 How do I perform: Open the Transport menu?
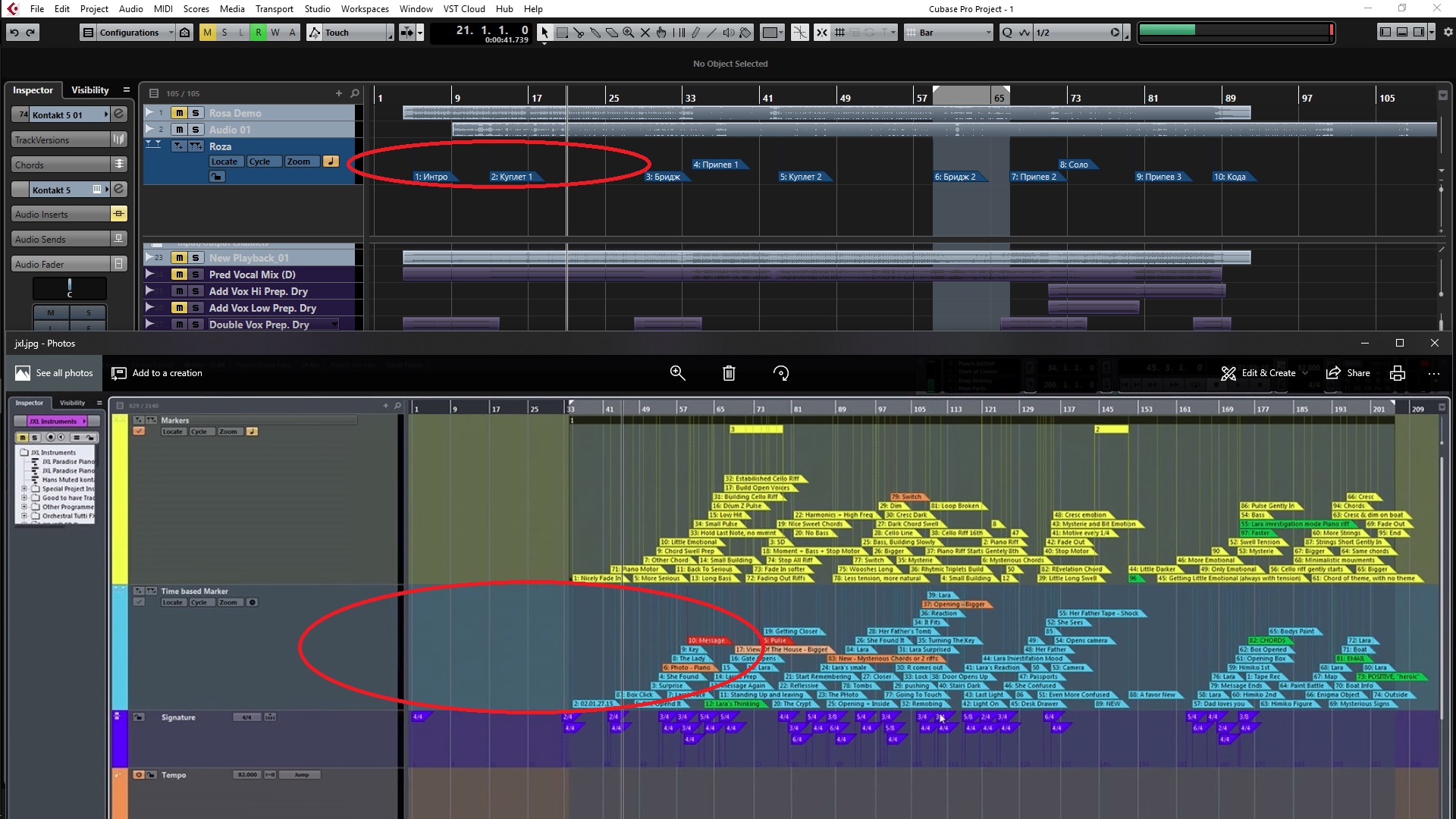[x=274, y=9]
